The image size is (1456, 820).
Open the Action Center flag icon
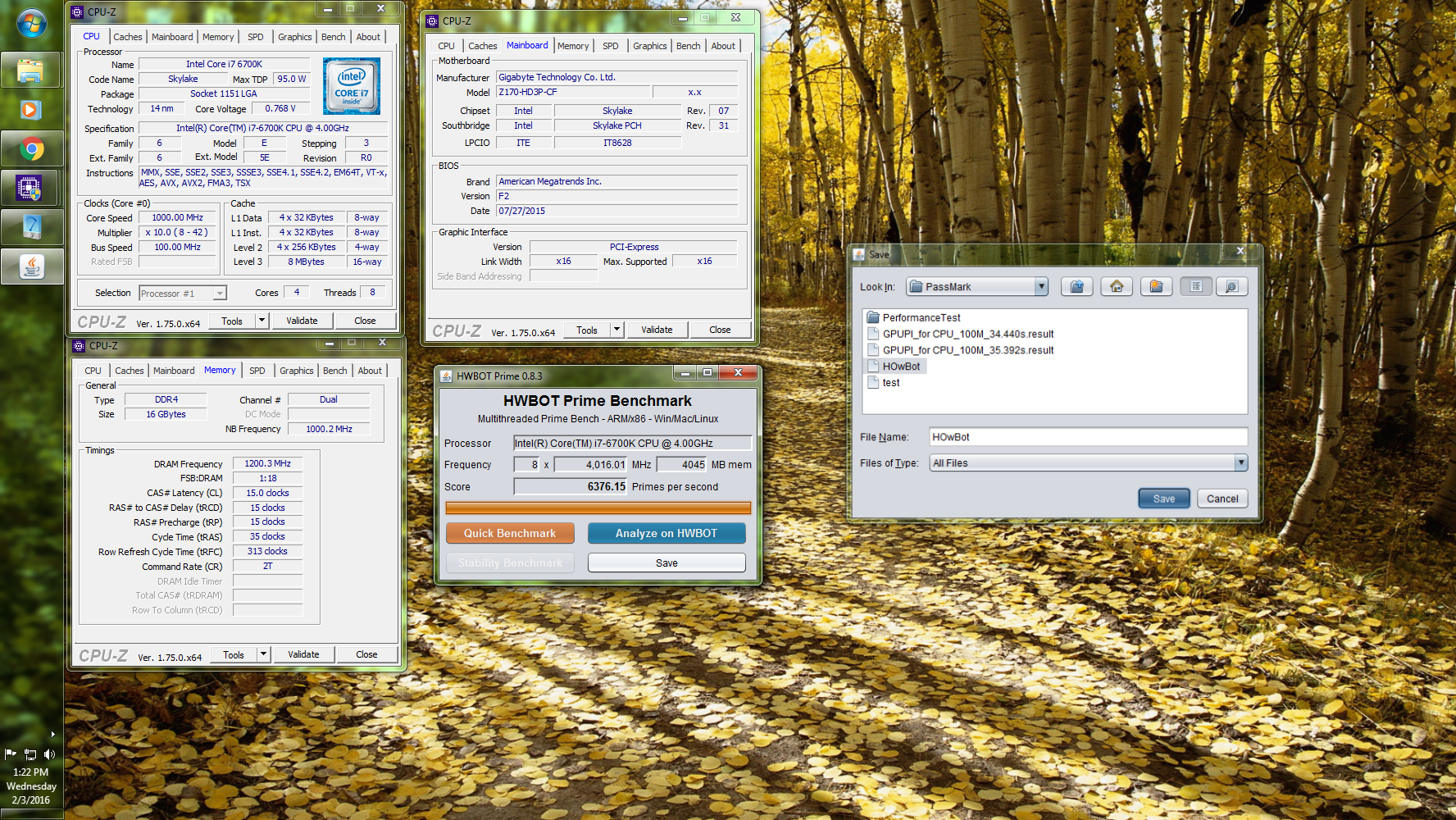11,754
